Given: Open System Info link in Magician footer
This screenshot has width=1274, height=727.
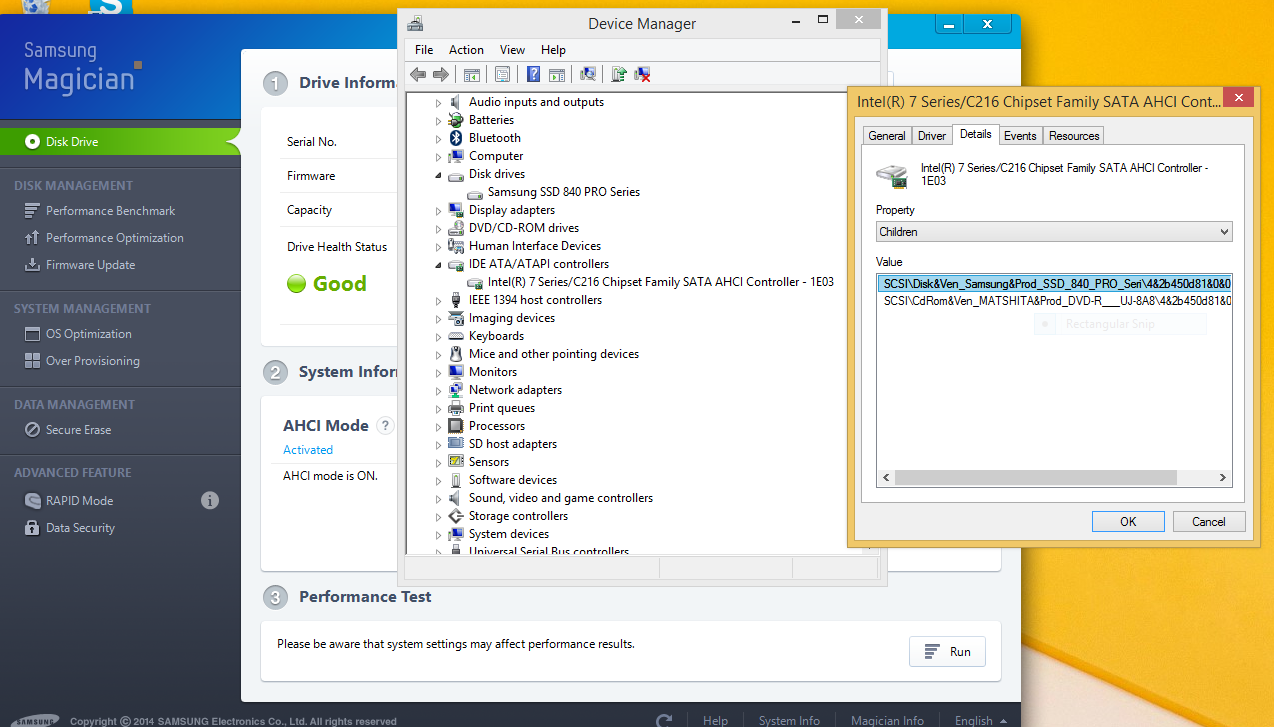Looking at the screenshot, I should pos(789,720).
